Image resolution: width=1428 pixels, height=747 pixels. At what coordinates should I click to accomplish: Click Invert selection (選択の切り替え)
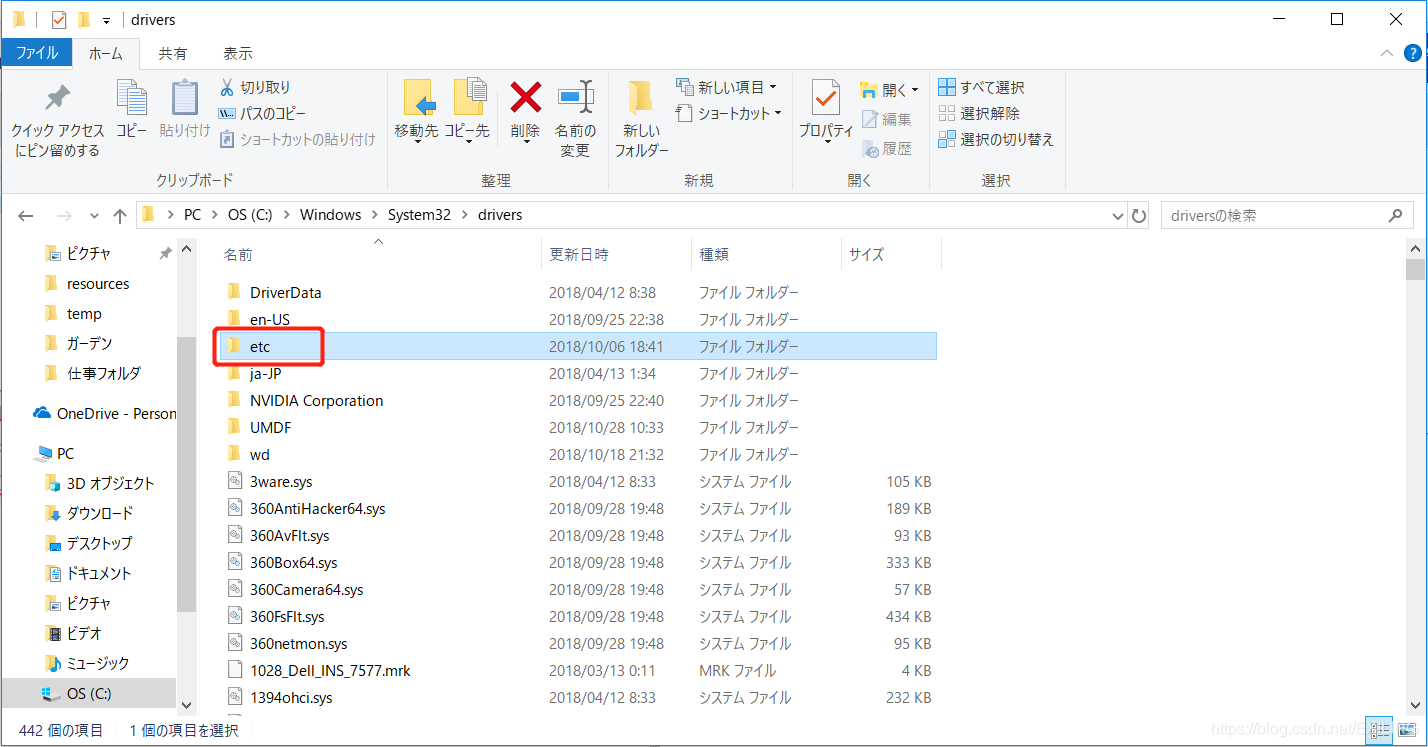996,140
